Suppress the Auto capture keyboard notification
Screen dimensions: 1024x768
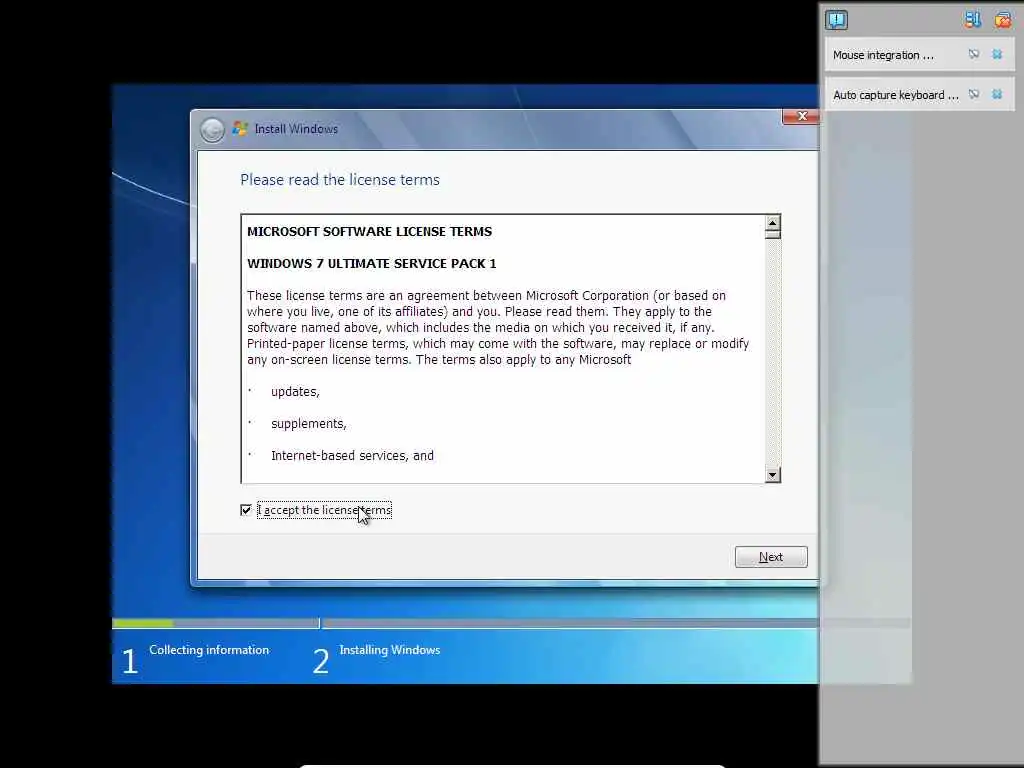tap(974, 95)
